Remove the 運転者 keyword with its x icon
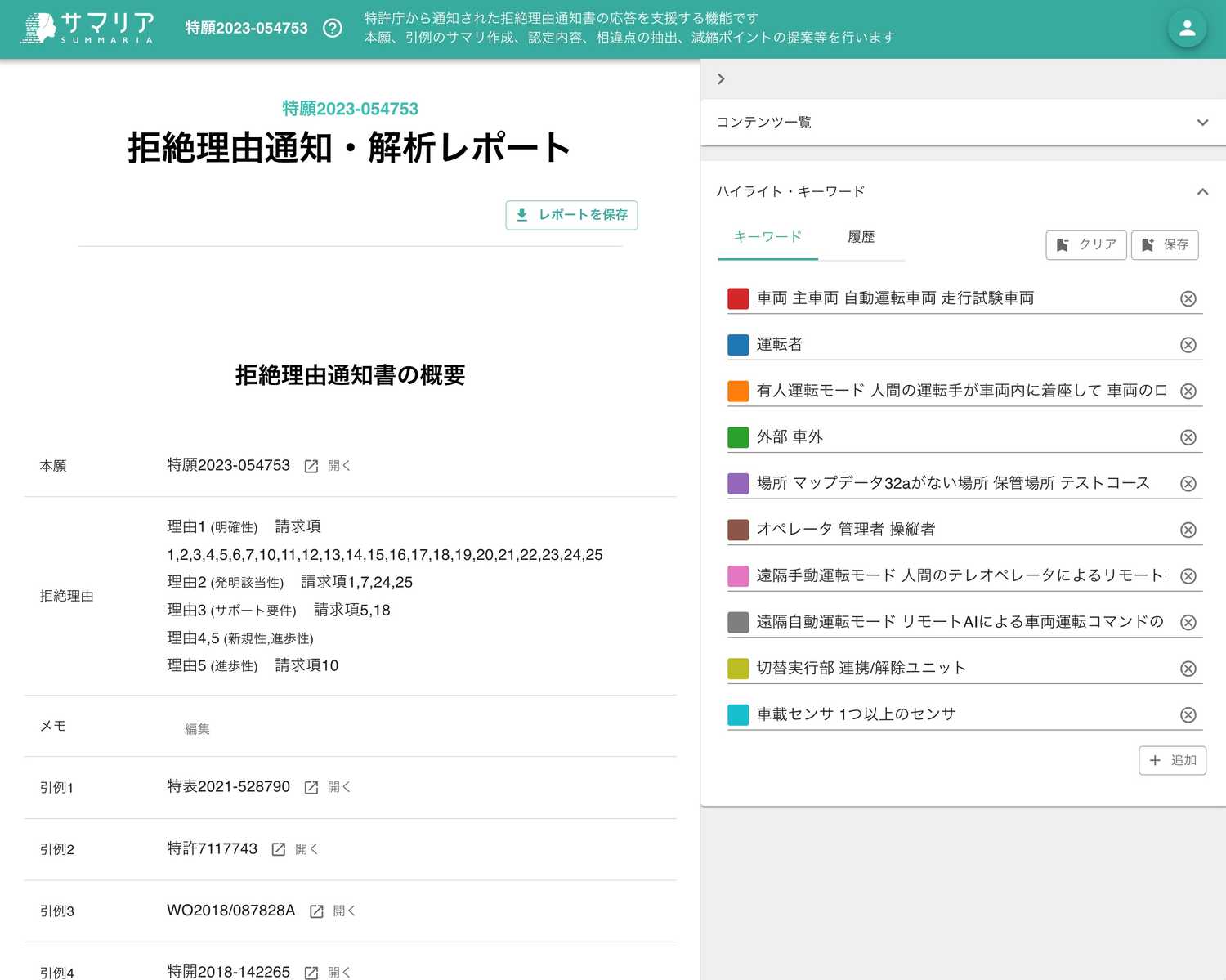This screenshot has width=1226, height=980. click(1188, 344)
